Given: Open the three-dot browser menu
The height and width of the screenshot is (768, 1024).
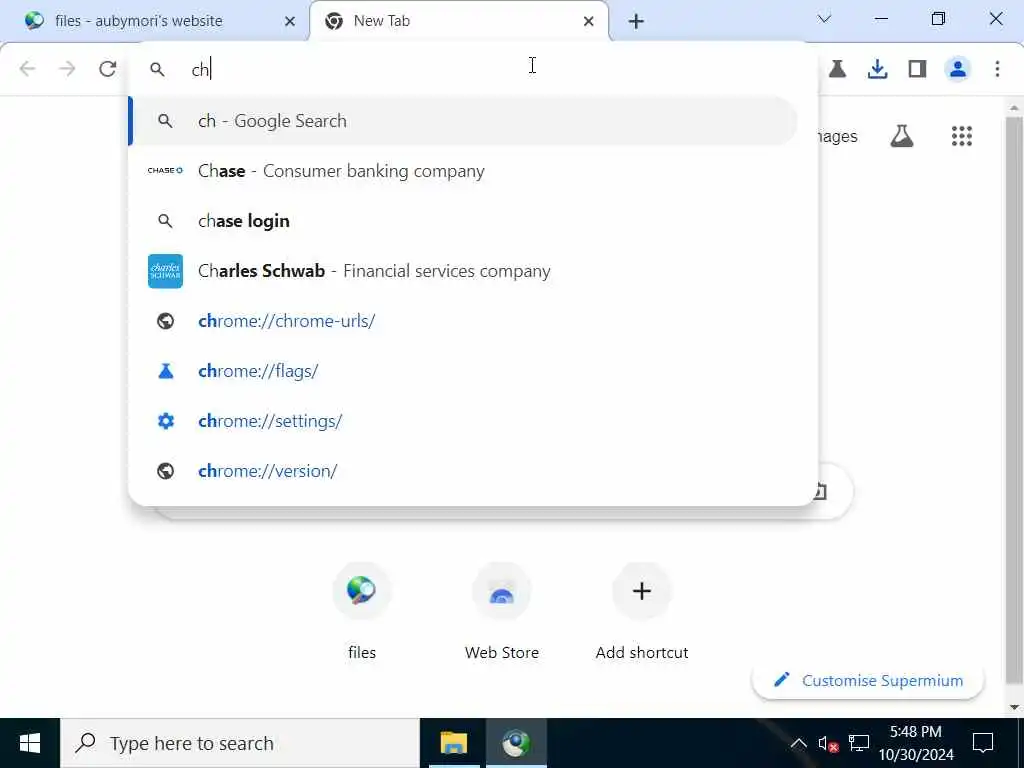Looking at the screenshot, I should (997, 69).
